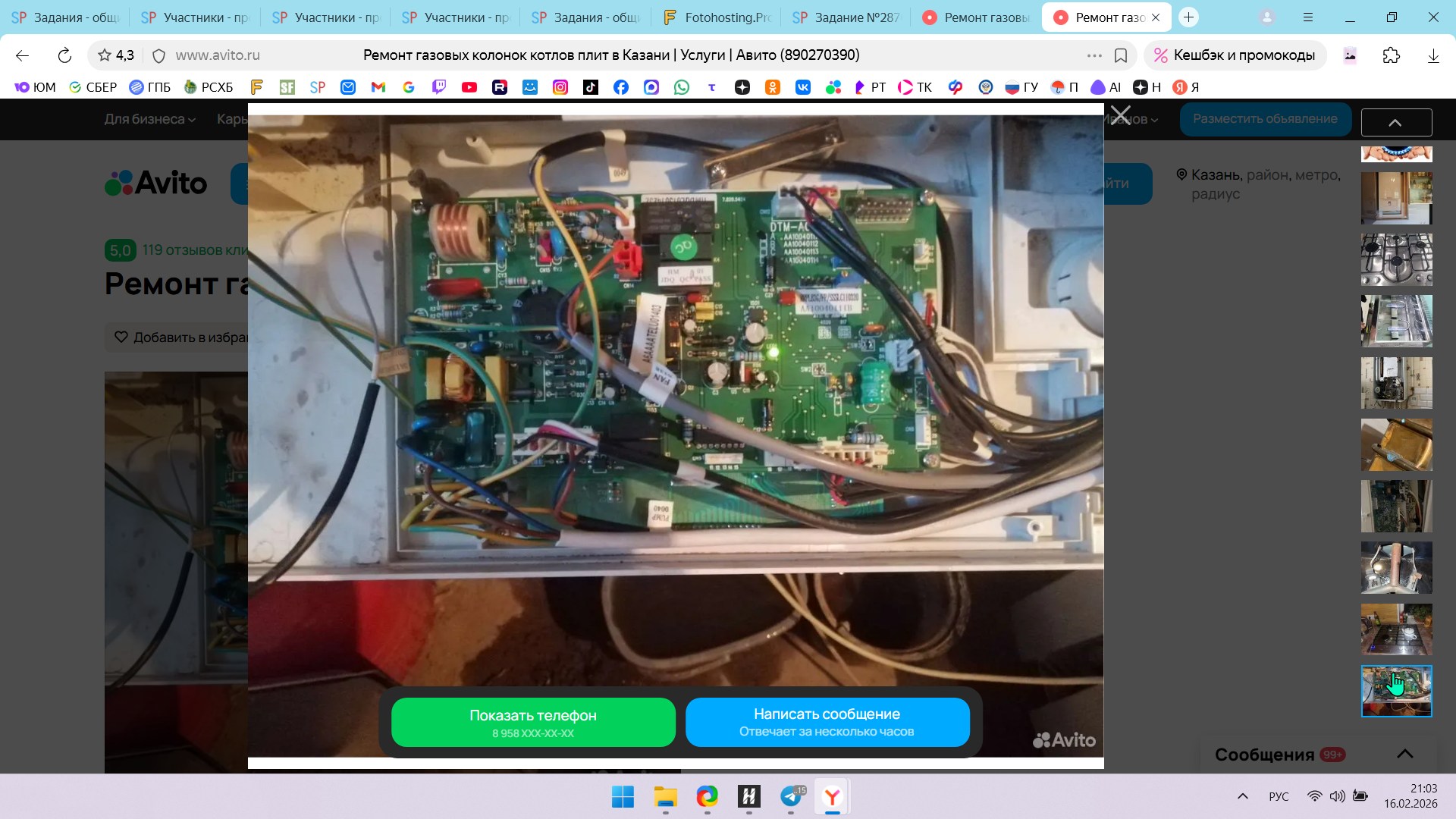Expand the 'Для бизнеса' dropdown
Viewport: 1456px width, 819px height.
tap(149, 119)
